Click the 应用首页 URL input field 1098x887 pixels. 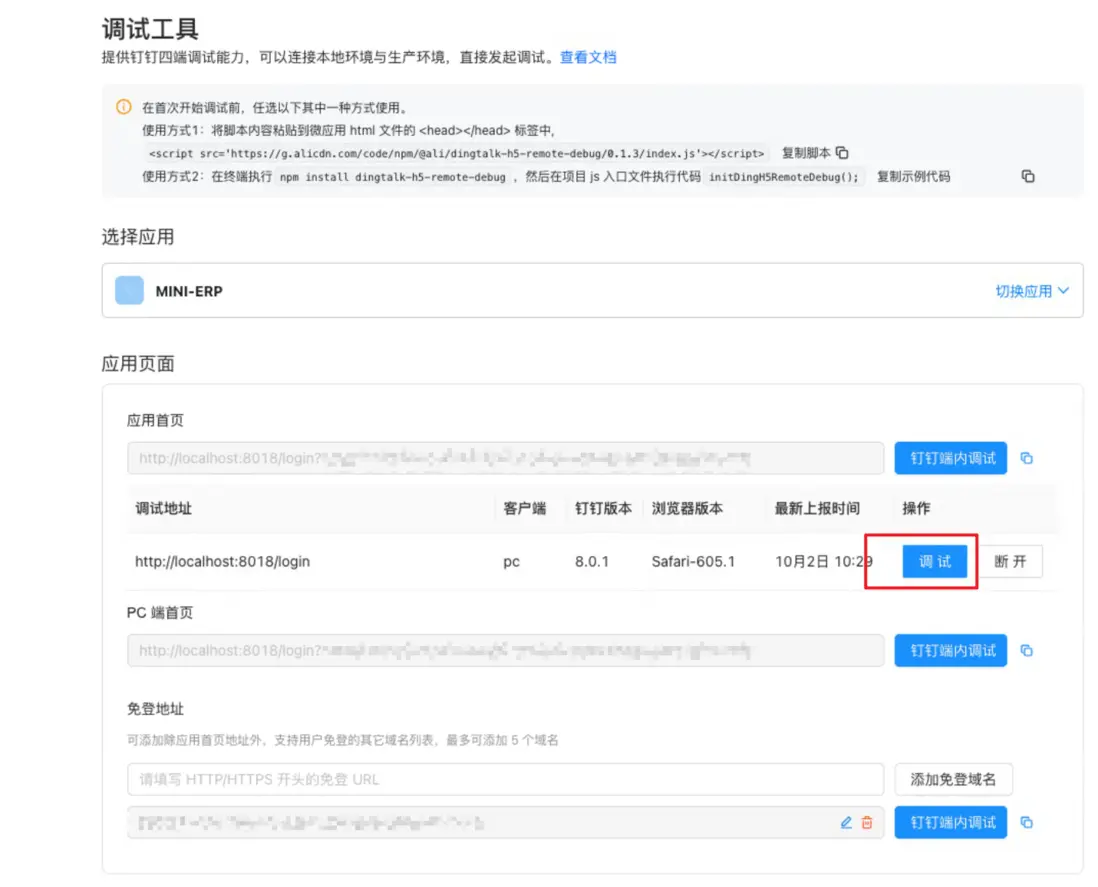(505, 458)
